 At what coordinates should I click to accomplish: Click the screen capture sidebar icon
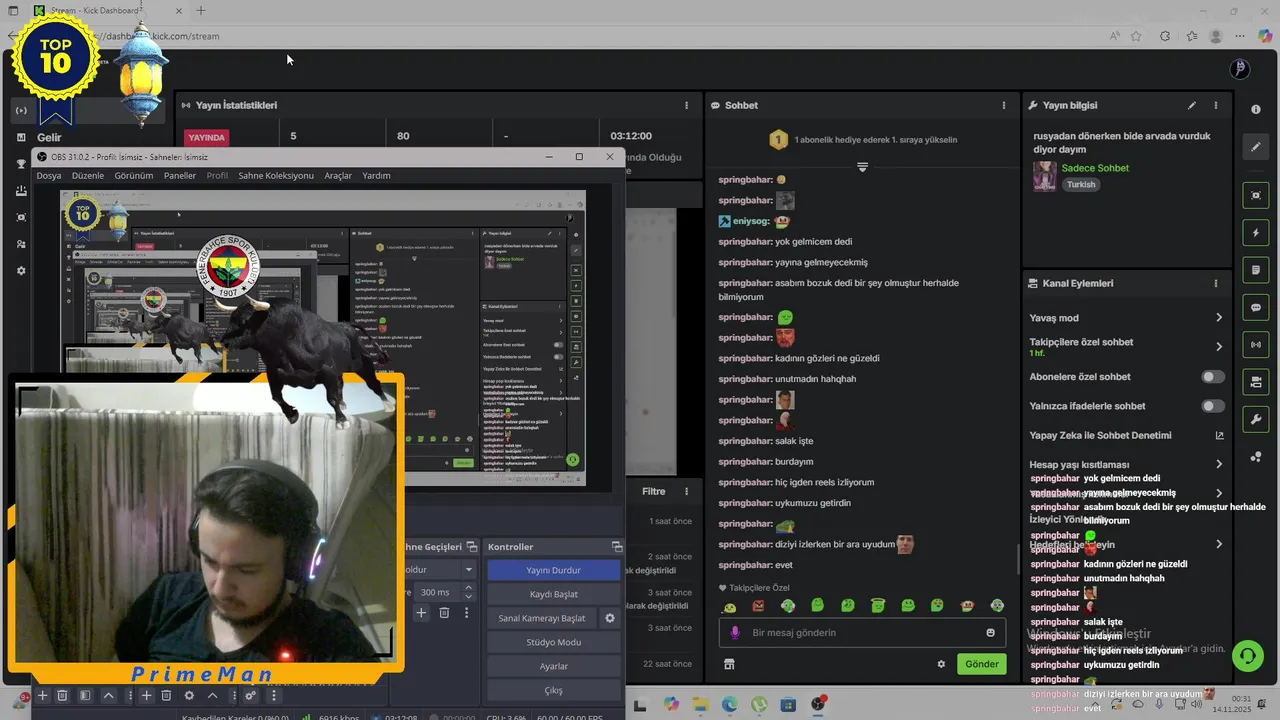[1256, 195]
